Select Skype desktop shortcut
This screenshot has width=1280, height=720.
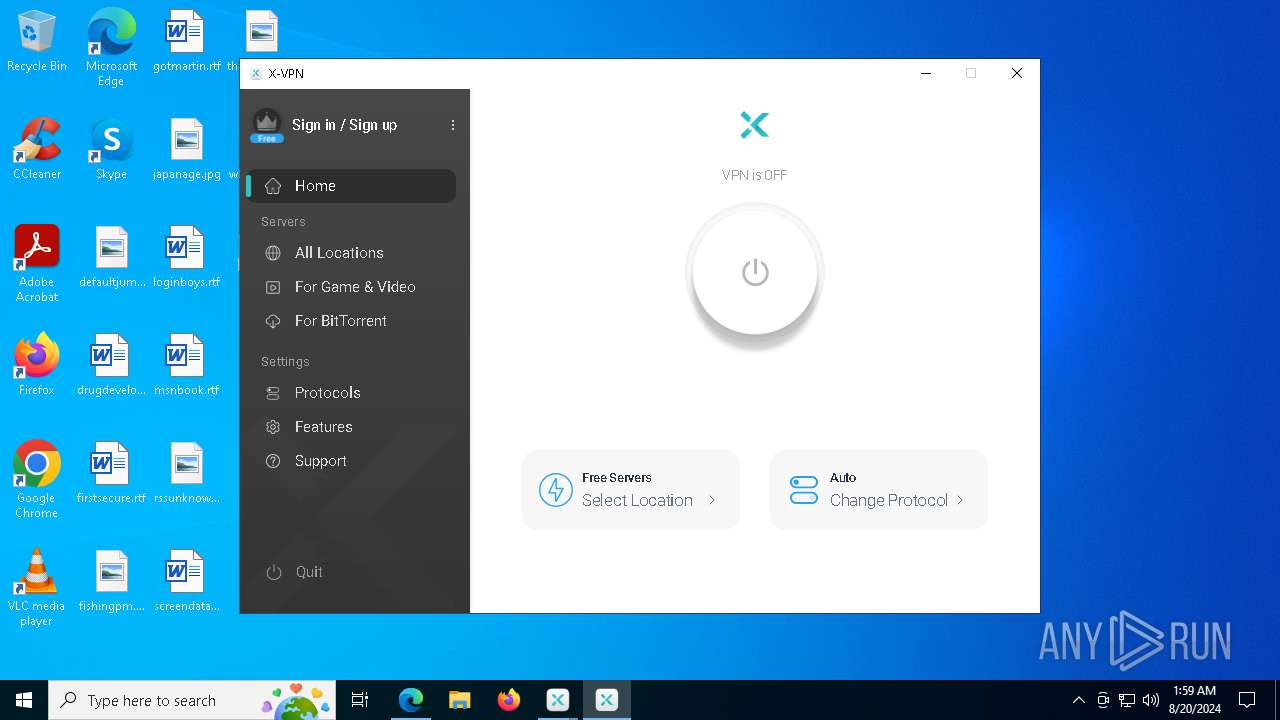click(x=111, y=149)
